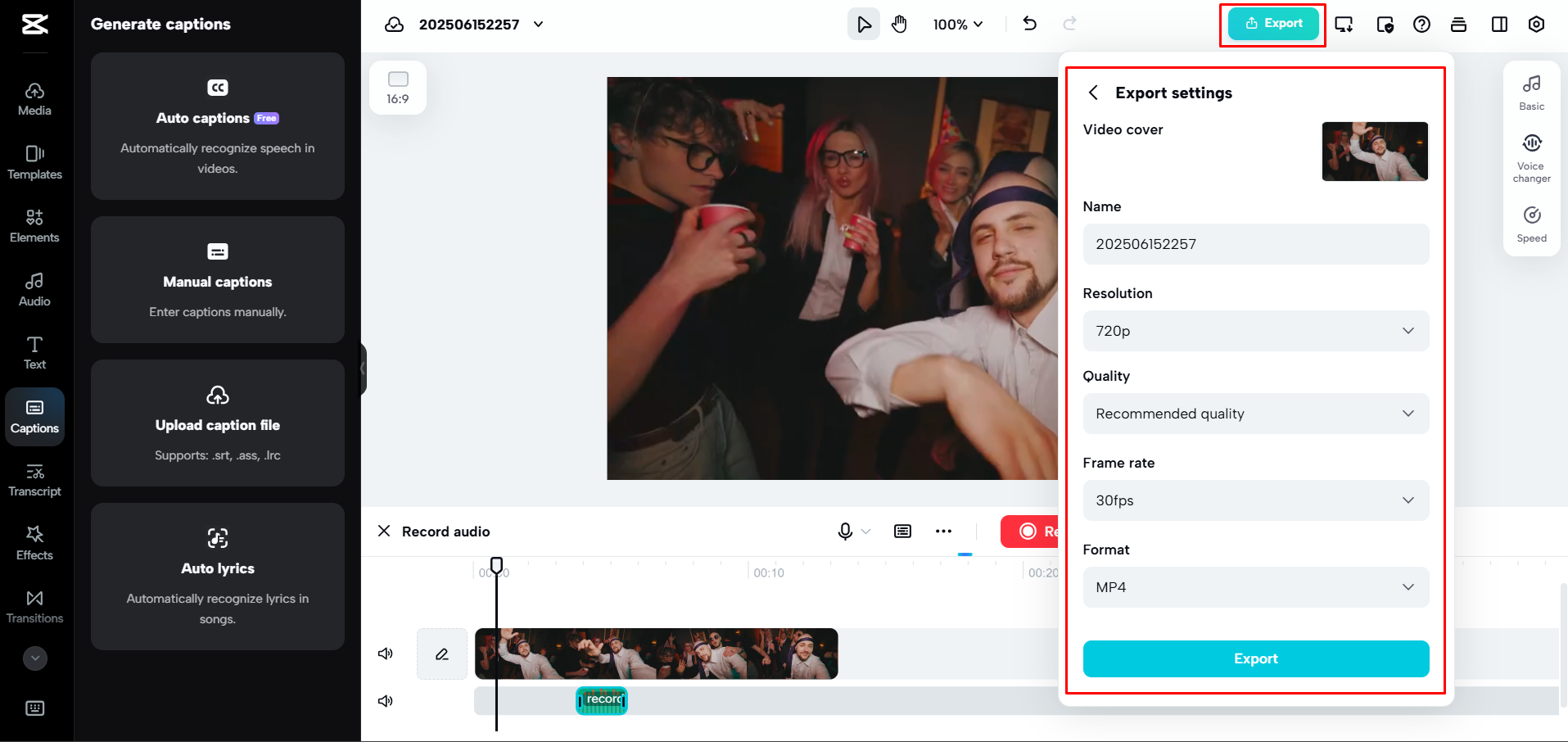Screen dimensions: 1568x742
Task: Open the three-dot more options menu
Action: pos(943,532)
